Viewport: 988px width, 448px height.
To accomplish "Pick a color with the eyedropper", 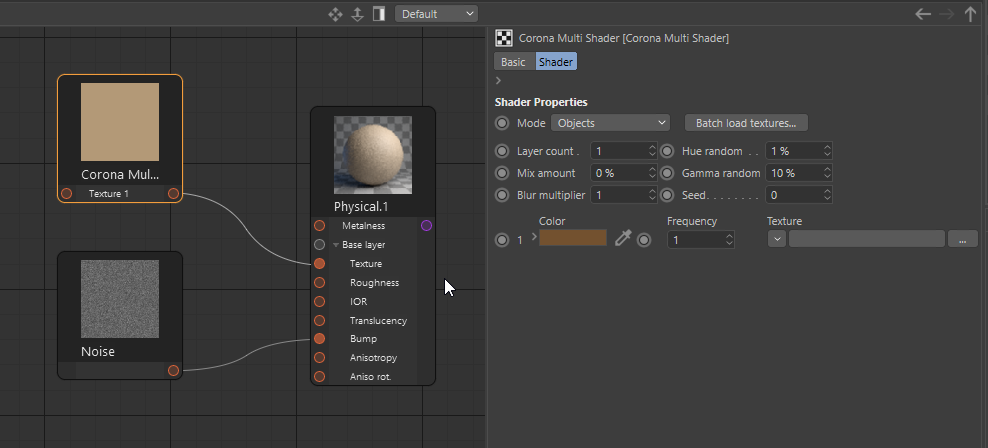I will point(623,238).
